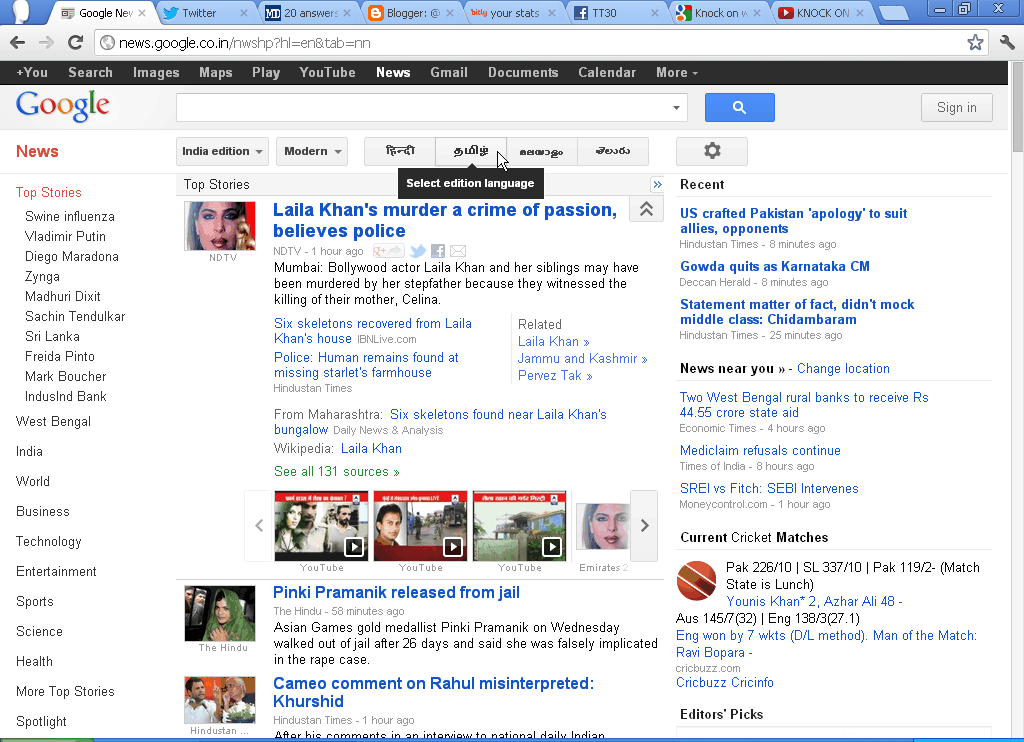Open Chrome wrench menu
Image resolution: width=1024 pixels, height=742 pixels.
pyautogui.click(x=1007, y=43)
